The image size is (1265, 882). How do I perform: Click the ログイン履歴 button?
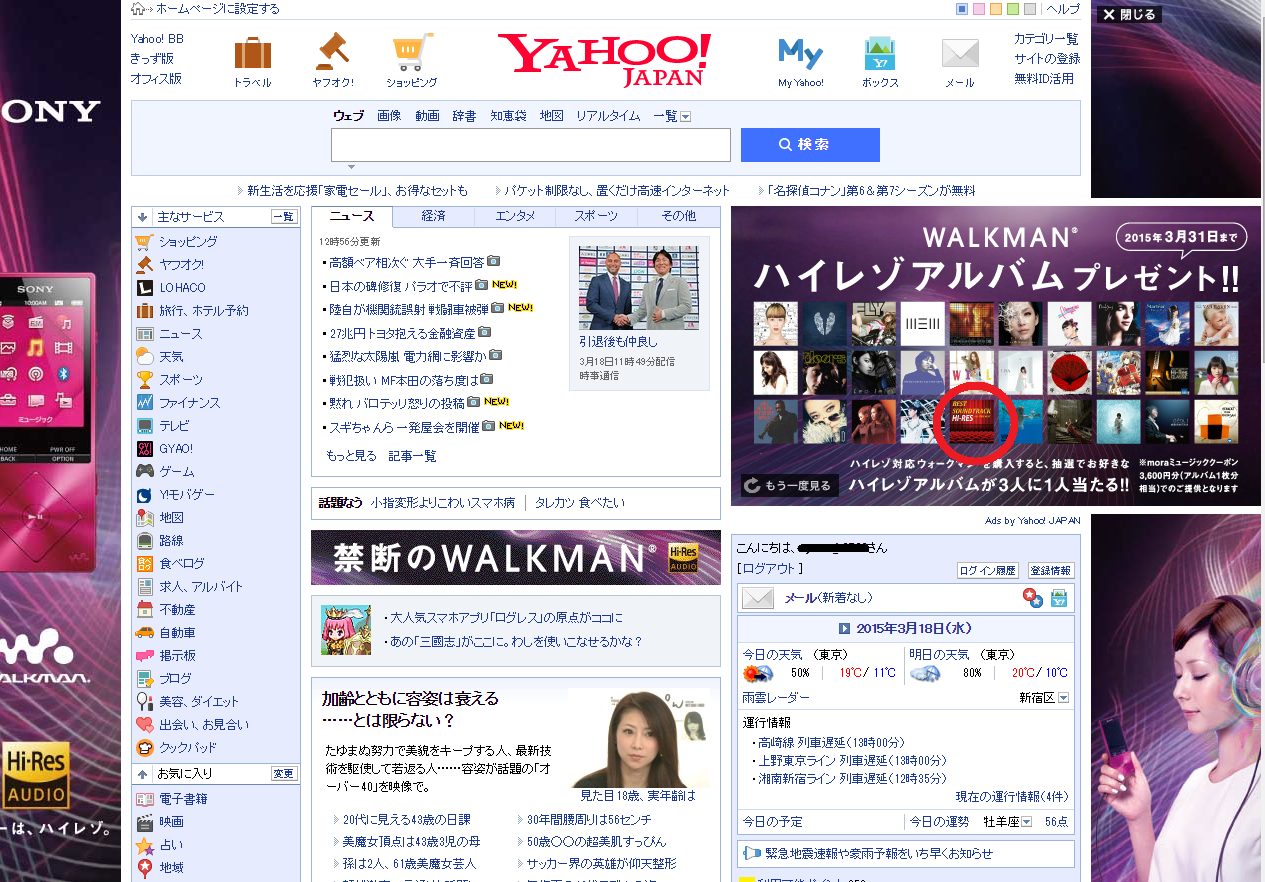click(x=987, y=570)
